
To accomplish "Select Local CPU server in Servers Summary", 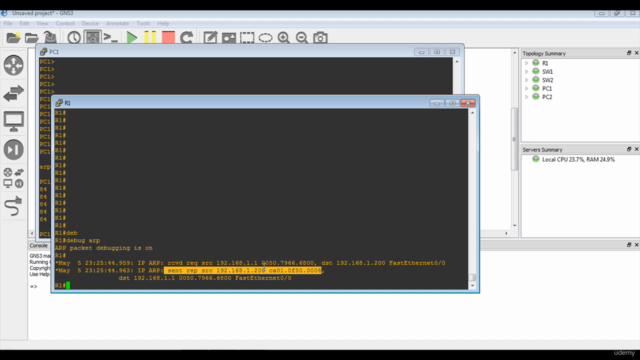I will click(x=578, y=160).
